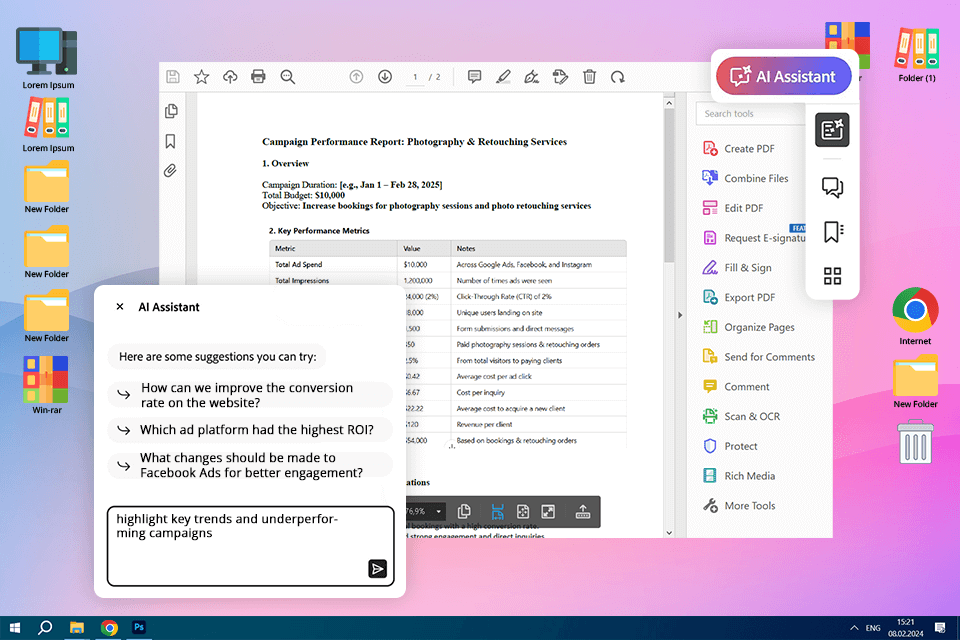The image size is (960, 640).
Task: Click the copy pages icon in bottom toolbar
Action: pos(464,511)
